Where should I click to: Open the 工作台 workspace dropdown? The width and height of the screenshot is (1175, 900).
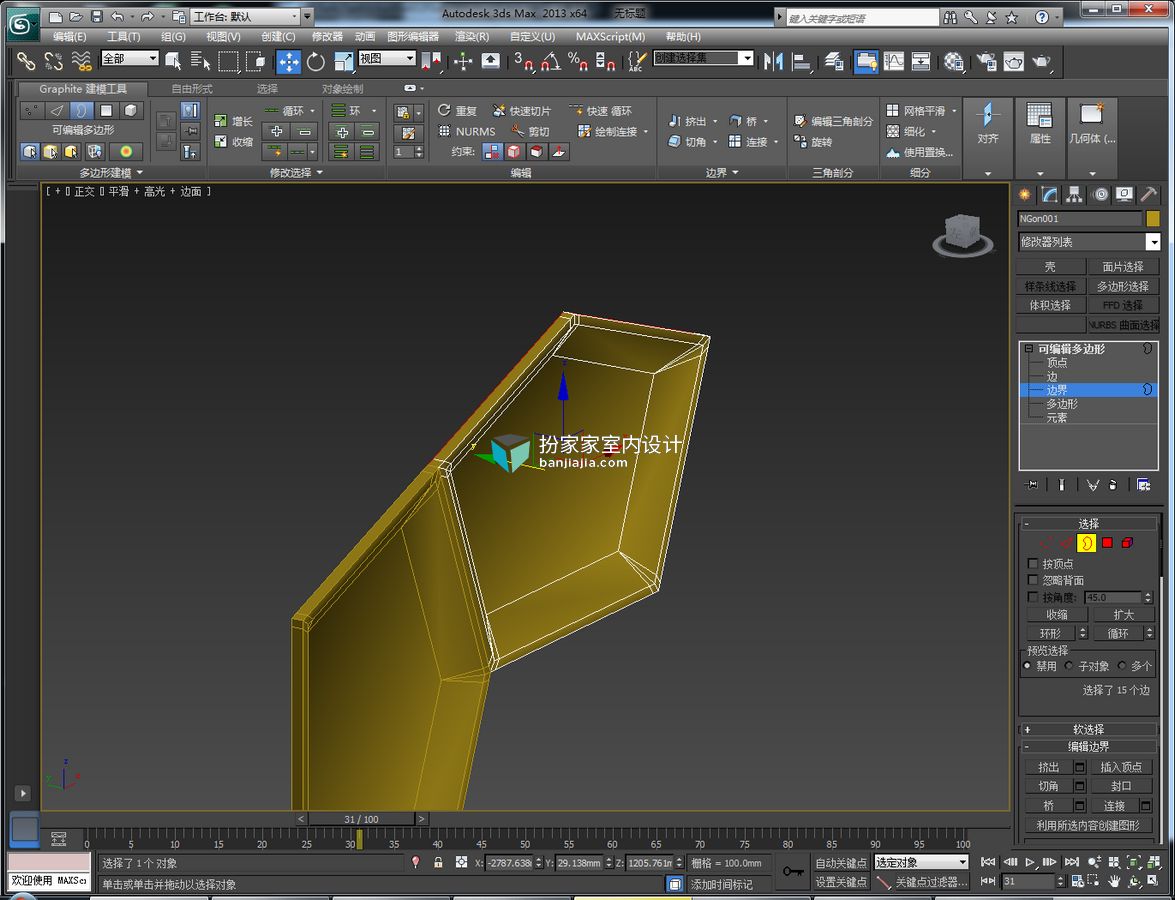(245, 16)
